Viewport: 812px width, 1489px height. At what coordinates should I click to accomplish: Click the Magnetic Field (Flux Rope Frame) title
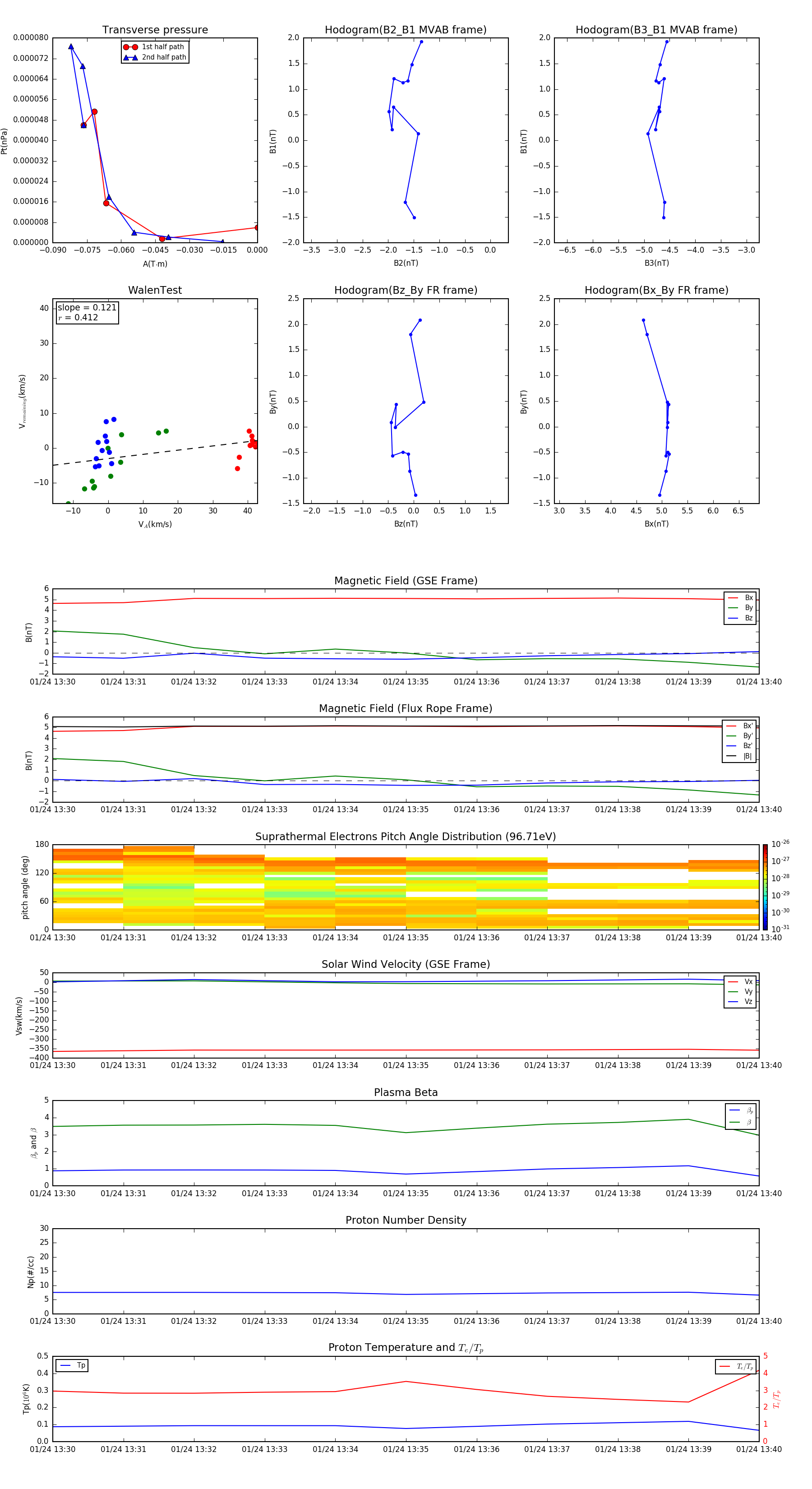click(x=406, y=709)
